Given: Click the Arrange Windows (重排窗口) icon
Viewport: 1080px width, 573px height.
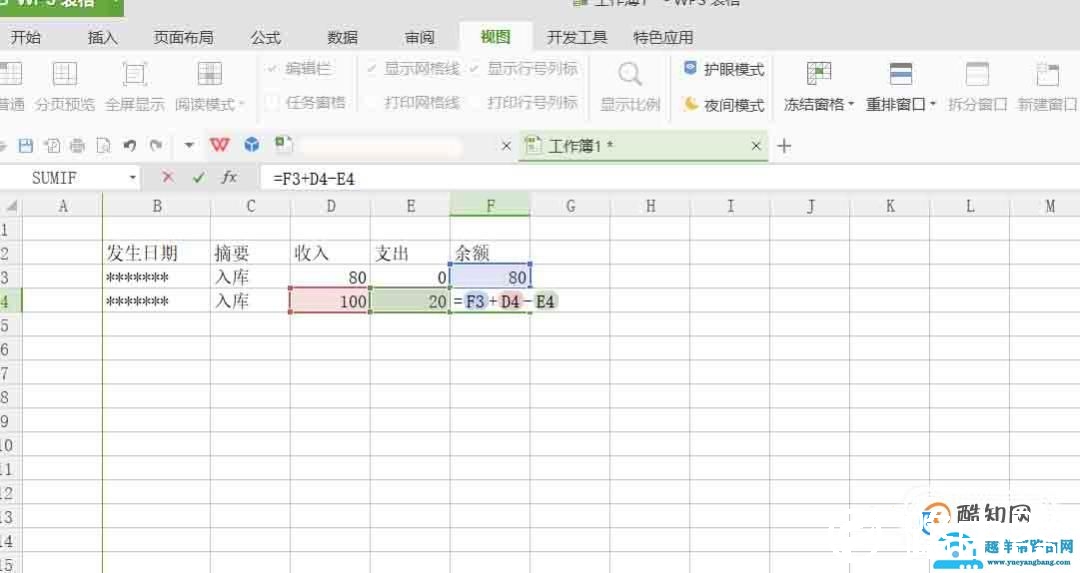Looking at the screenshot, I should (900, 73).
